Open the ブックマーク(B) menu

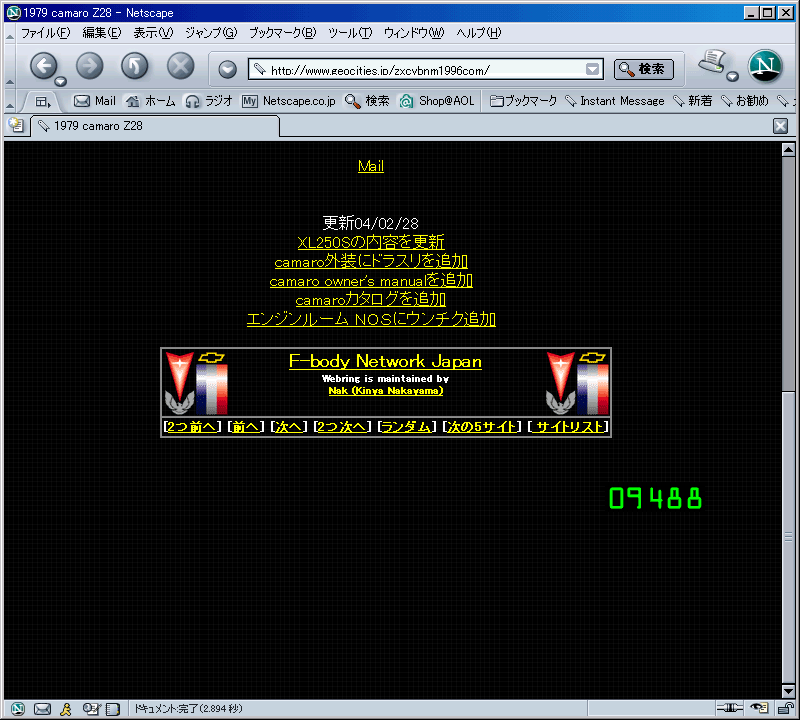[x=282, y=33]
